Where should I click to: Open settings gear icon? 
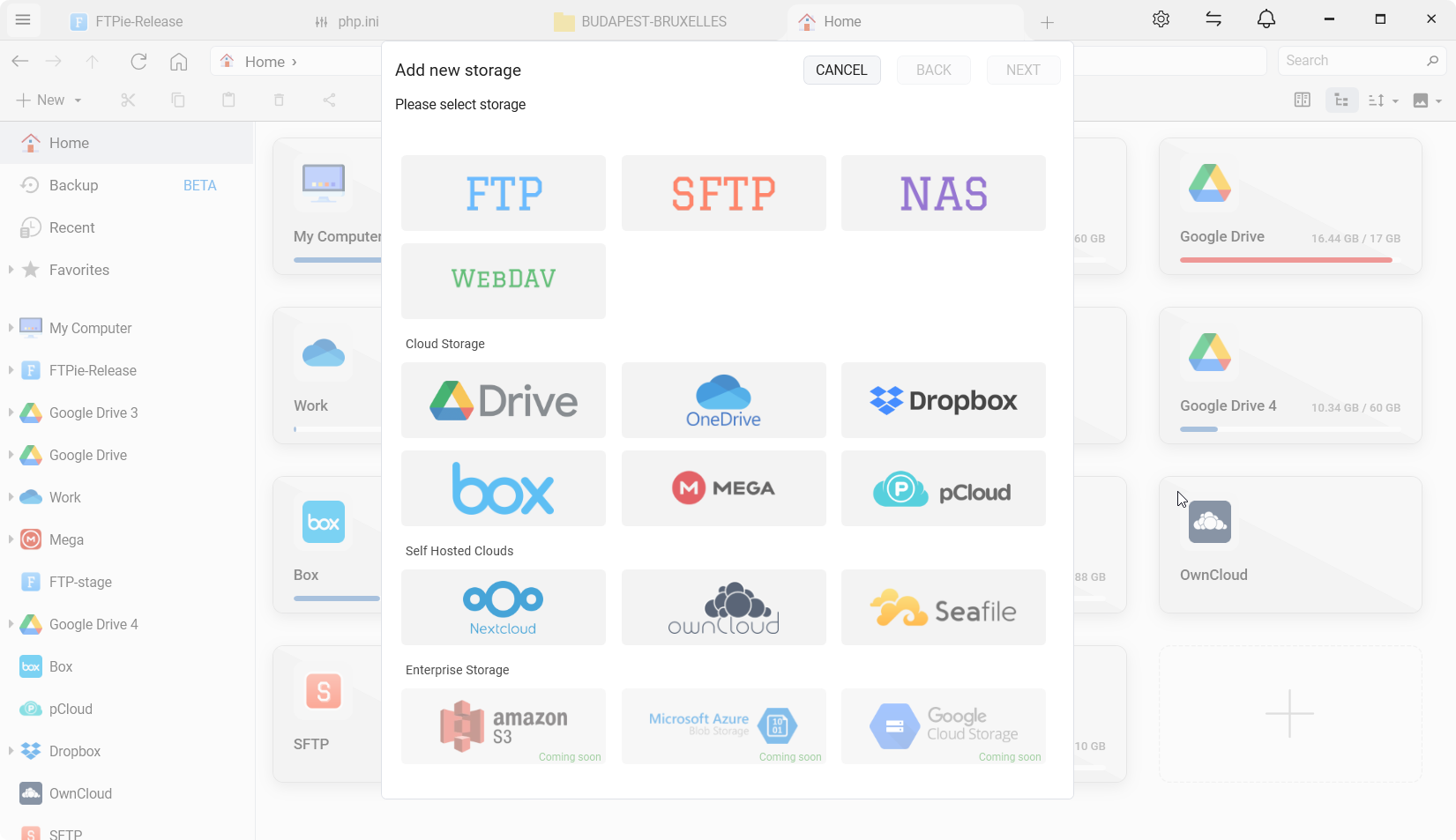click(x=1161, y=19)
